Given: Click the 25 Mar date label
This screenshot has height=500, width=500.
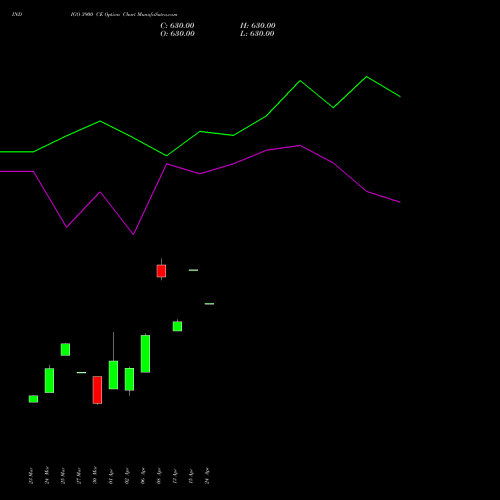Looking at the screenshot, I should [x=63, y=476].
